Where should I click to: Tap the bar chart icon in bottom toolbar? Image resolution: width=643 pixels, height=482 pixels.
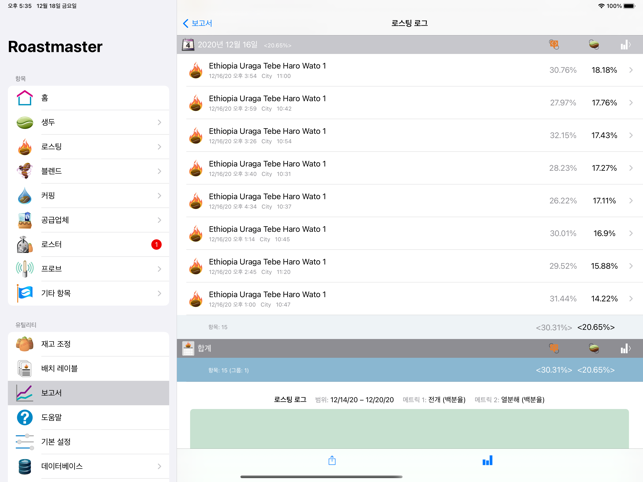click(x=487, y=461)
